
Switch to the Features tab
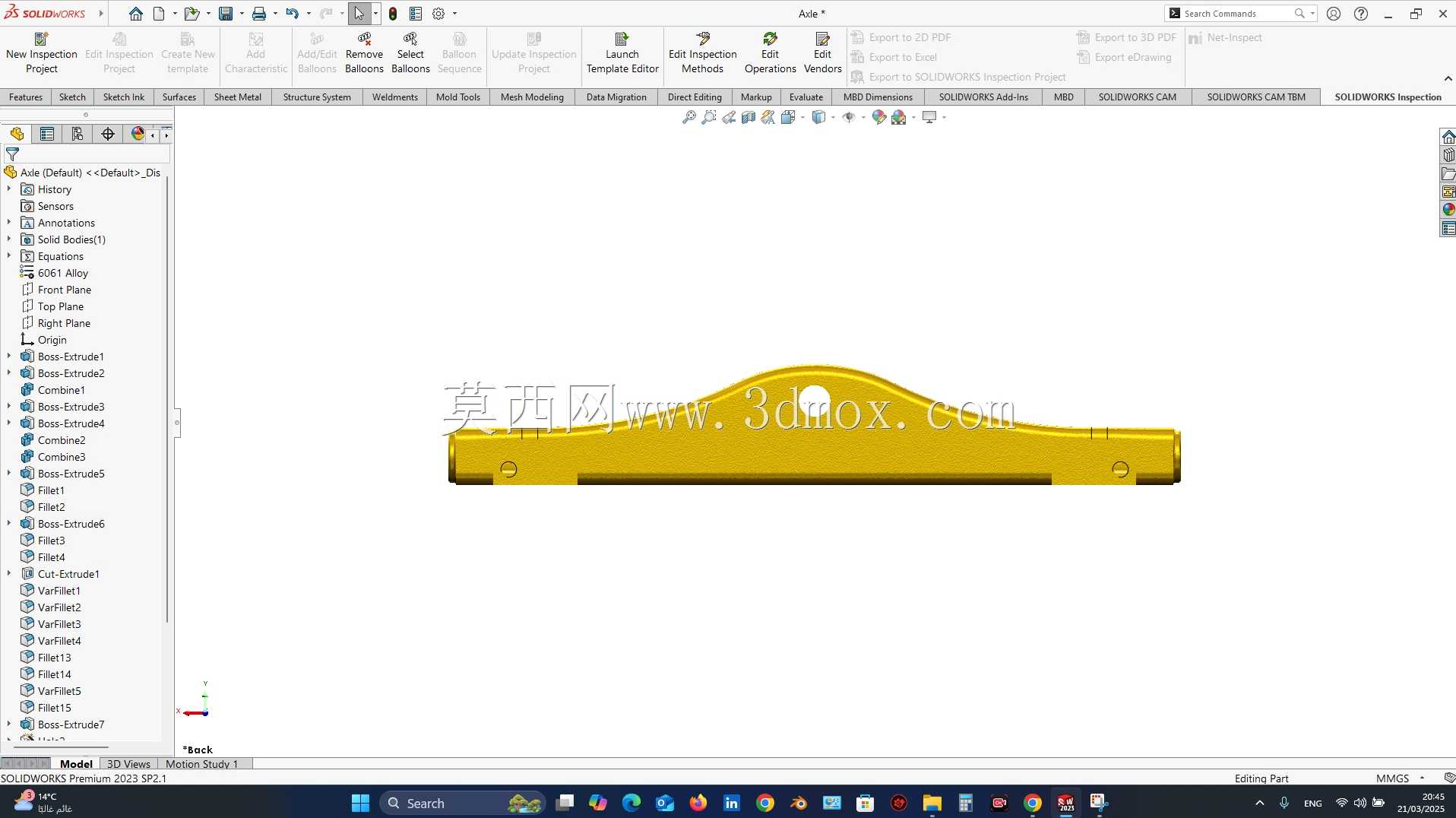point(26,97)
